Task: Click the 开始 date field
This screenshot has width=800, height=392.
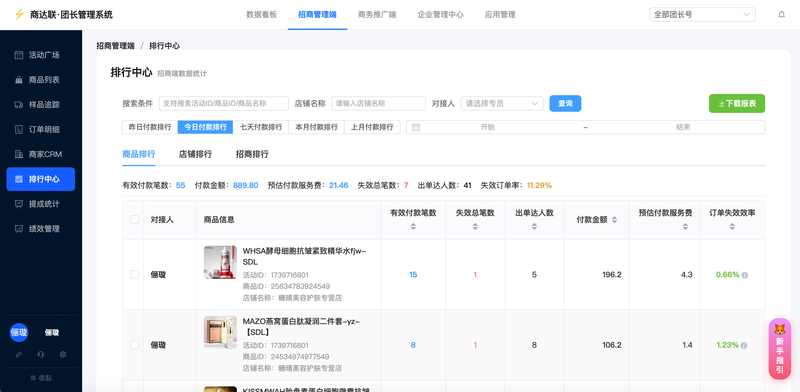Action: pos(487,127)
